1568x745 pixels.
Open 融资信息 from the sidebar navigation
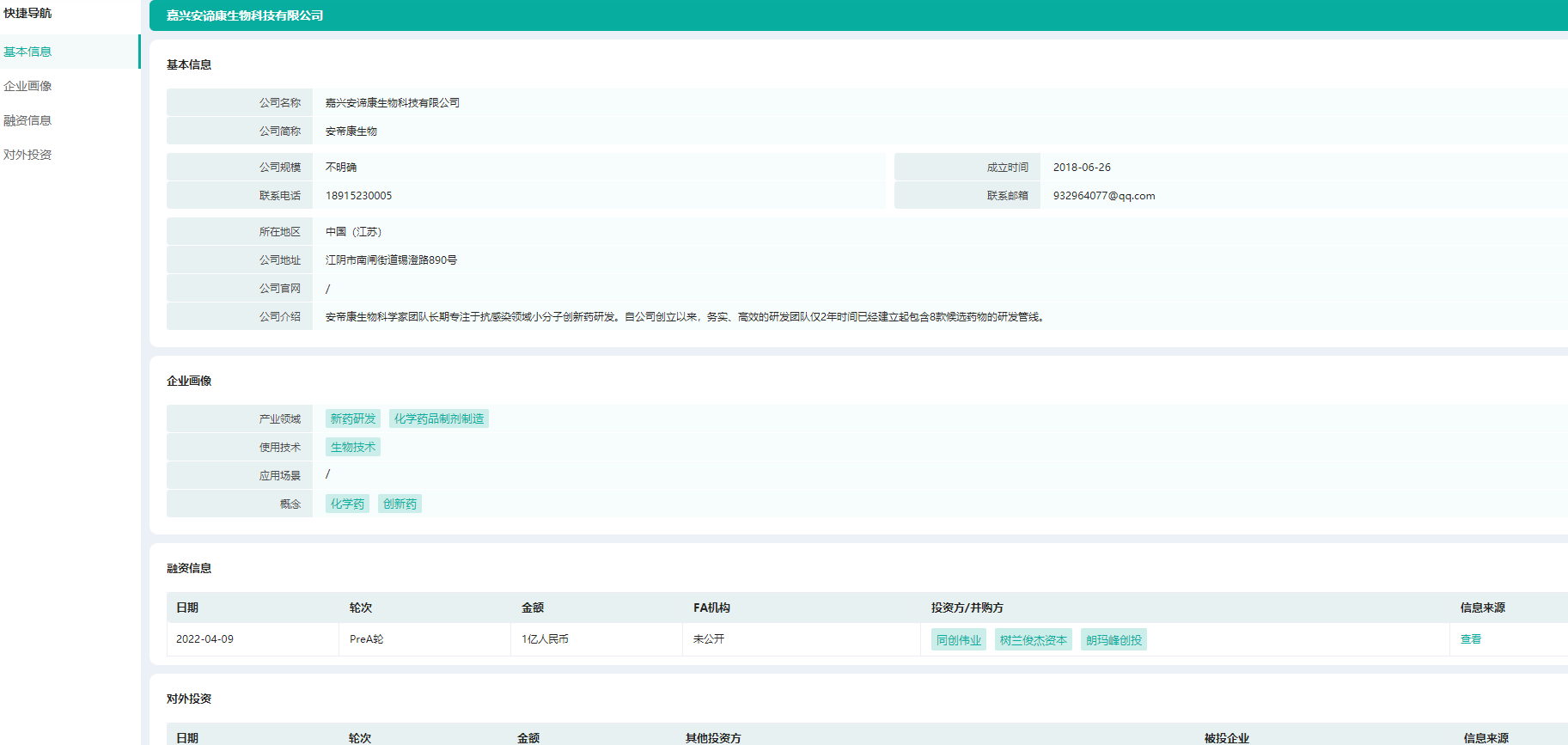27,120
